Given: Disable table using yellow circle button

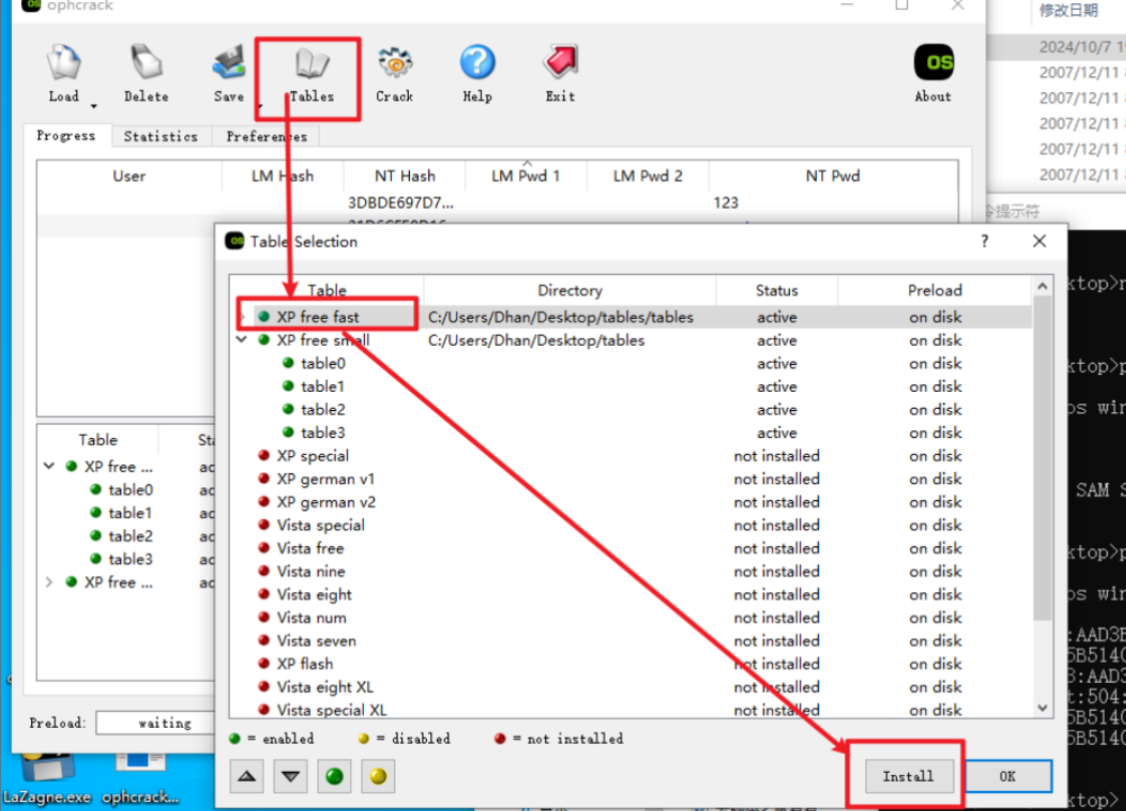Looking at the screenshot, I should click(x=378, y=777).
